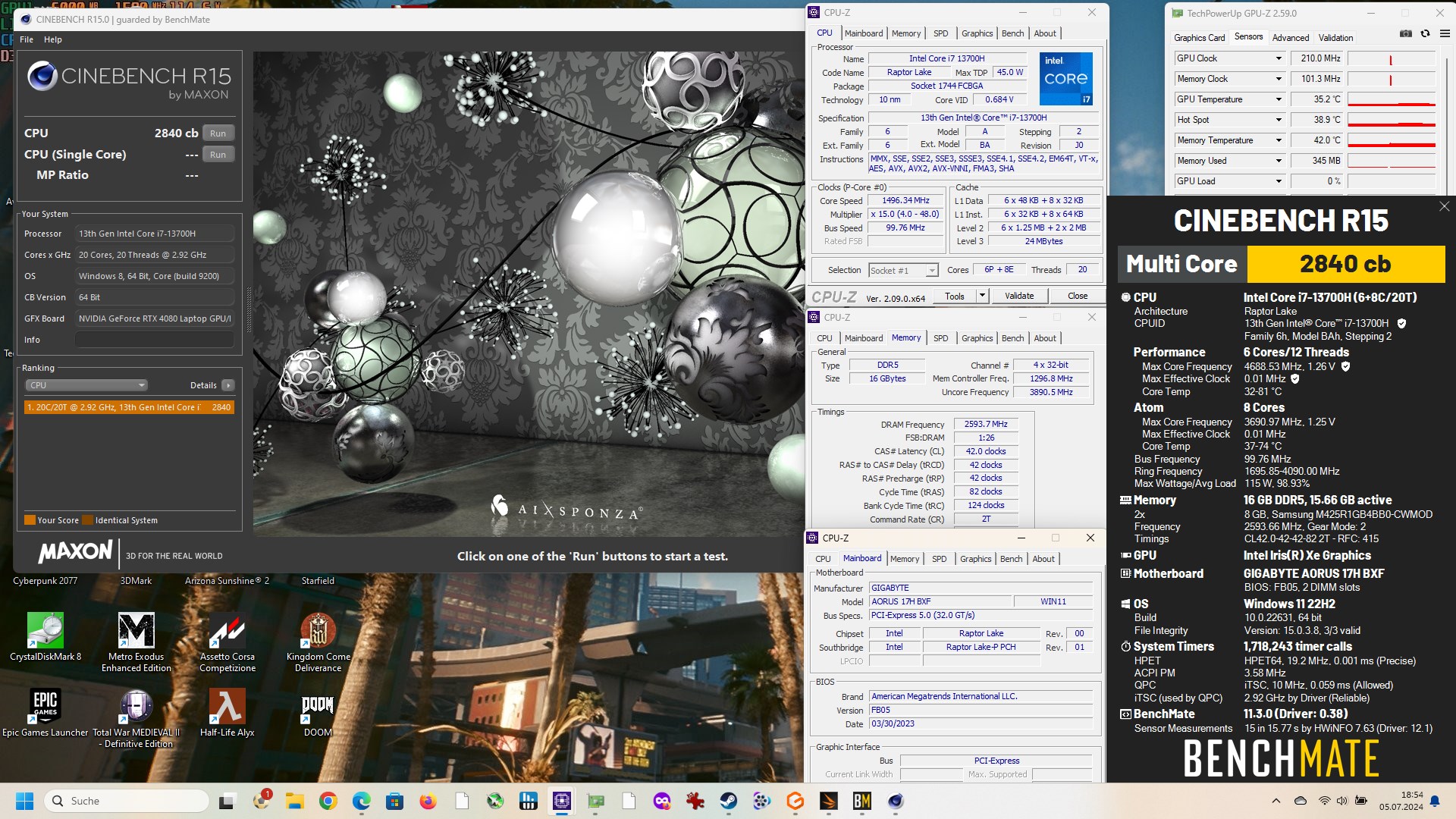This screenshot has width=1456, height=819.
Task: Open About tab in CPU-Z Mainboard window
Action: point(1043,559)
